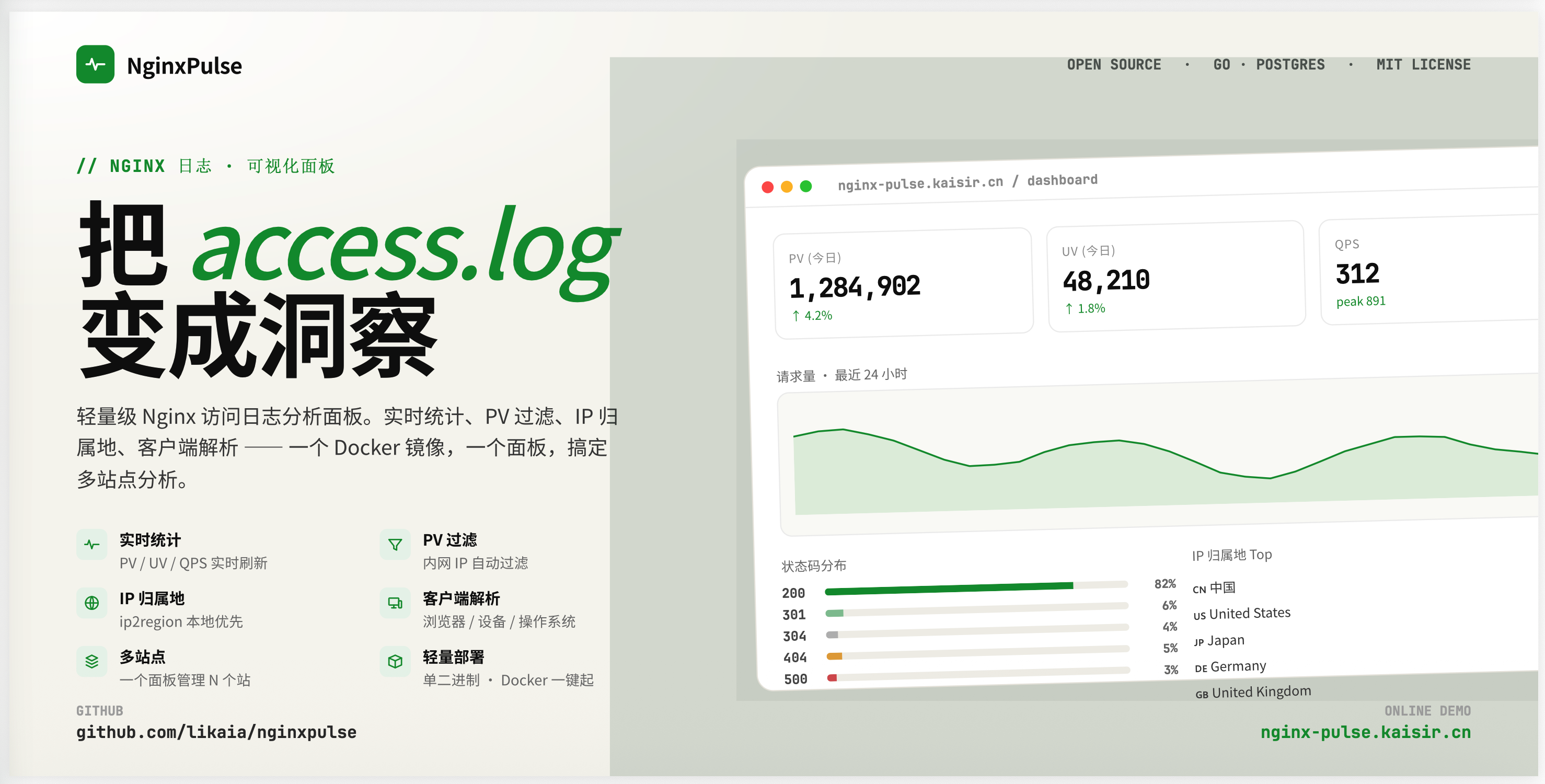Open the nginx-pulse.kaisir.cn online demo link

(1365, 732)
